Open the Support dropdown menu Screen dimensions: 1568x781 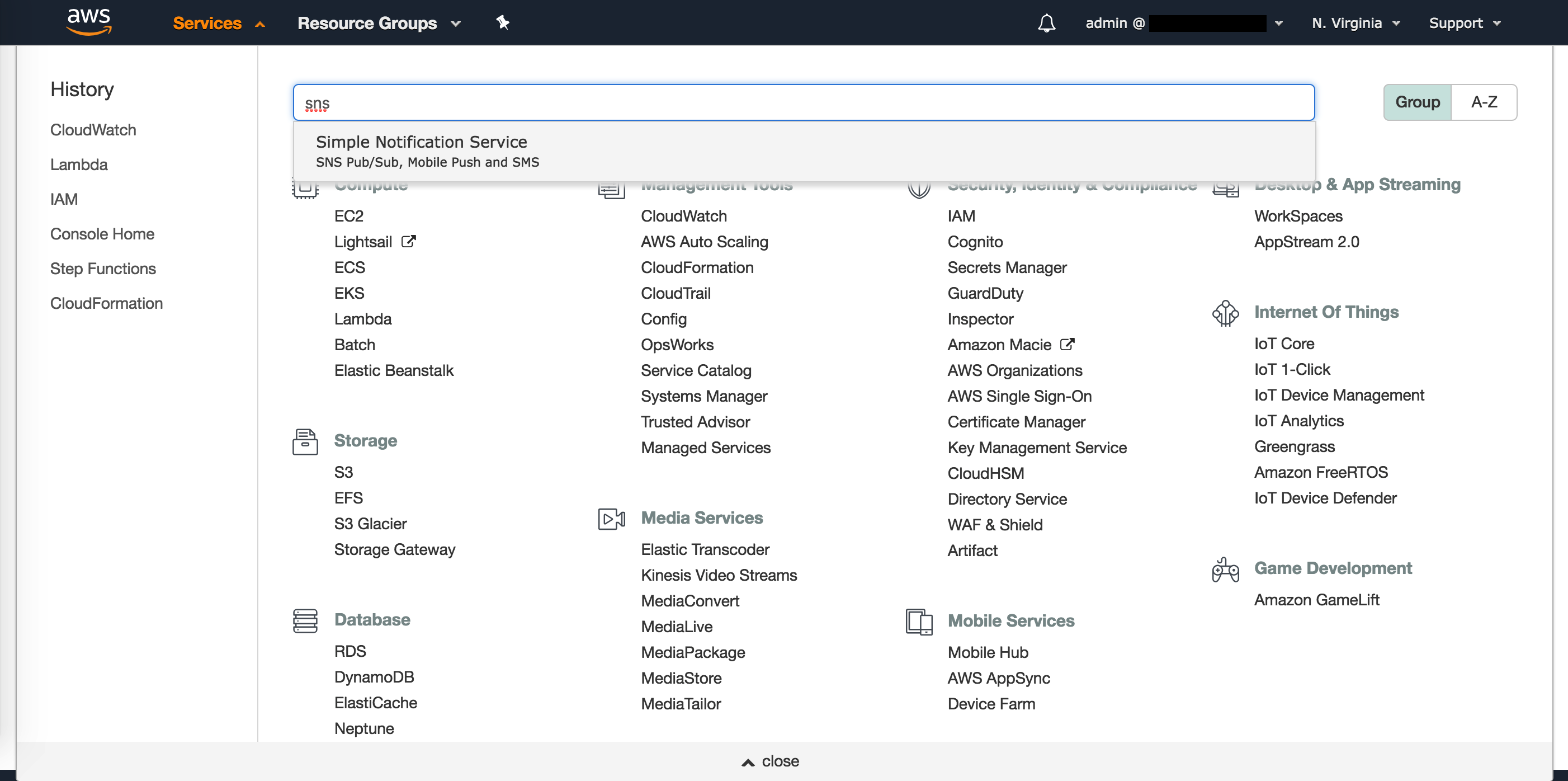(x=1465, y=23)
